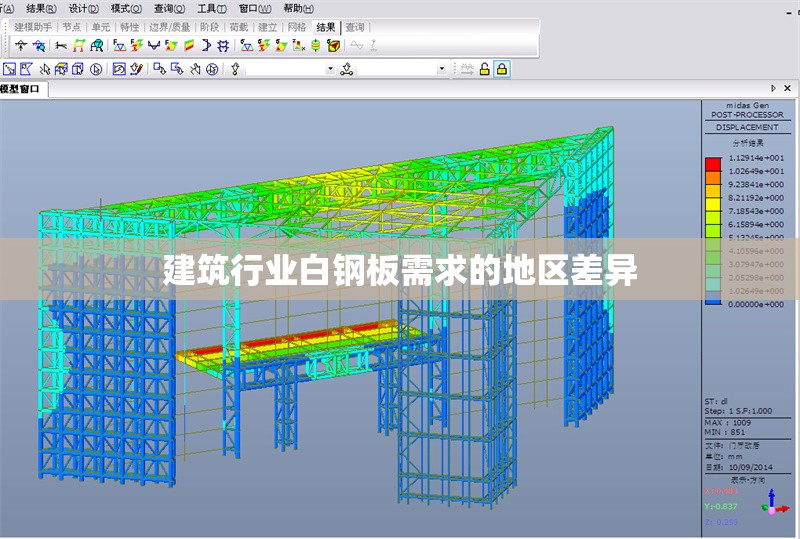Click the pencil edit icon in toolbar
800x539 pixels.
pos(137,69)
